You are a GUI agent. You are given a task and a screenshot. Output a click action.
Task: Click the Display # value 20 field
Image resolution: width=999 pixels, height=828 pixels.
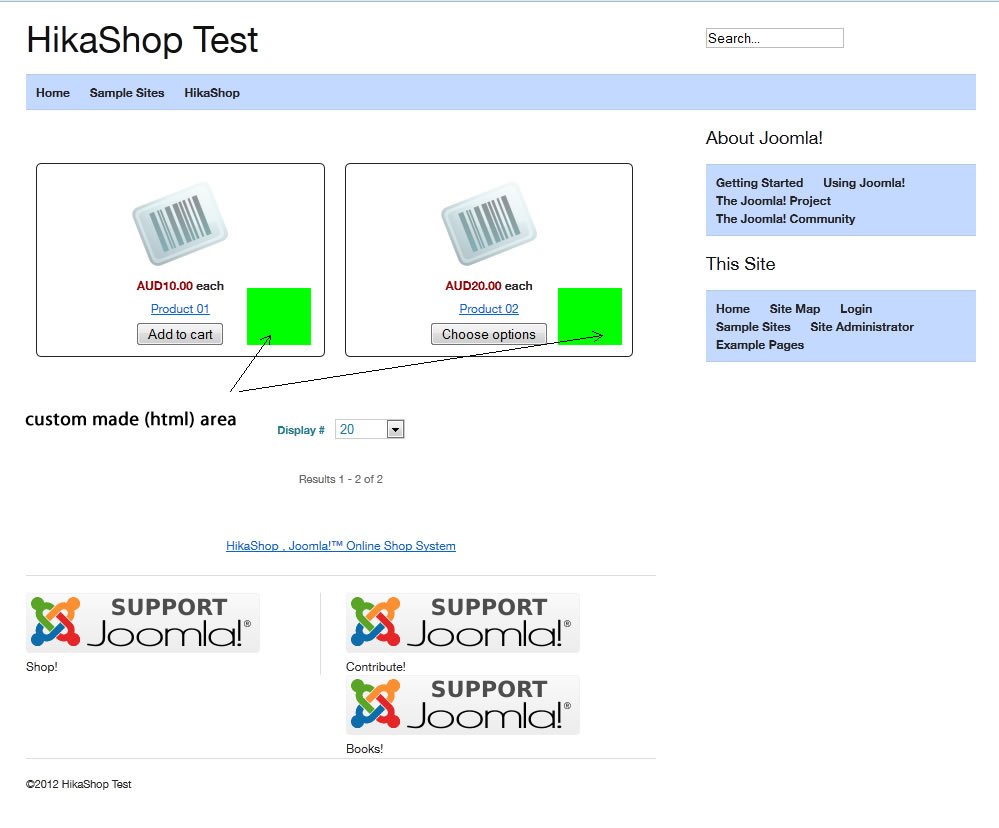coord(361,429)
